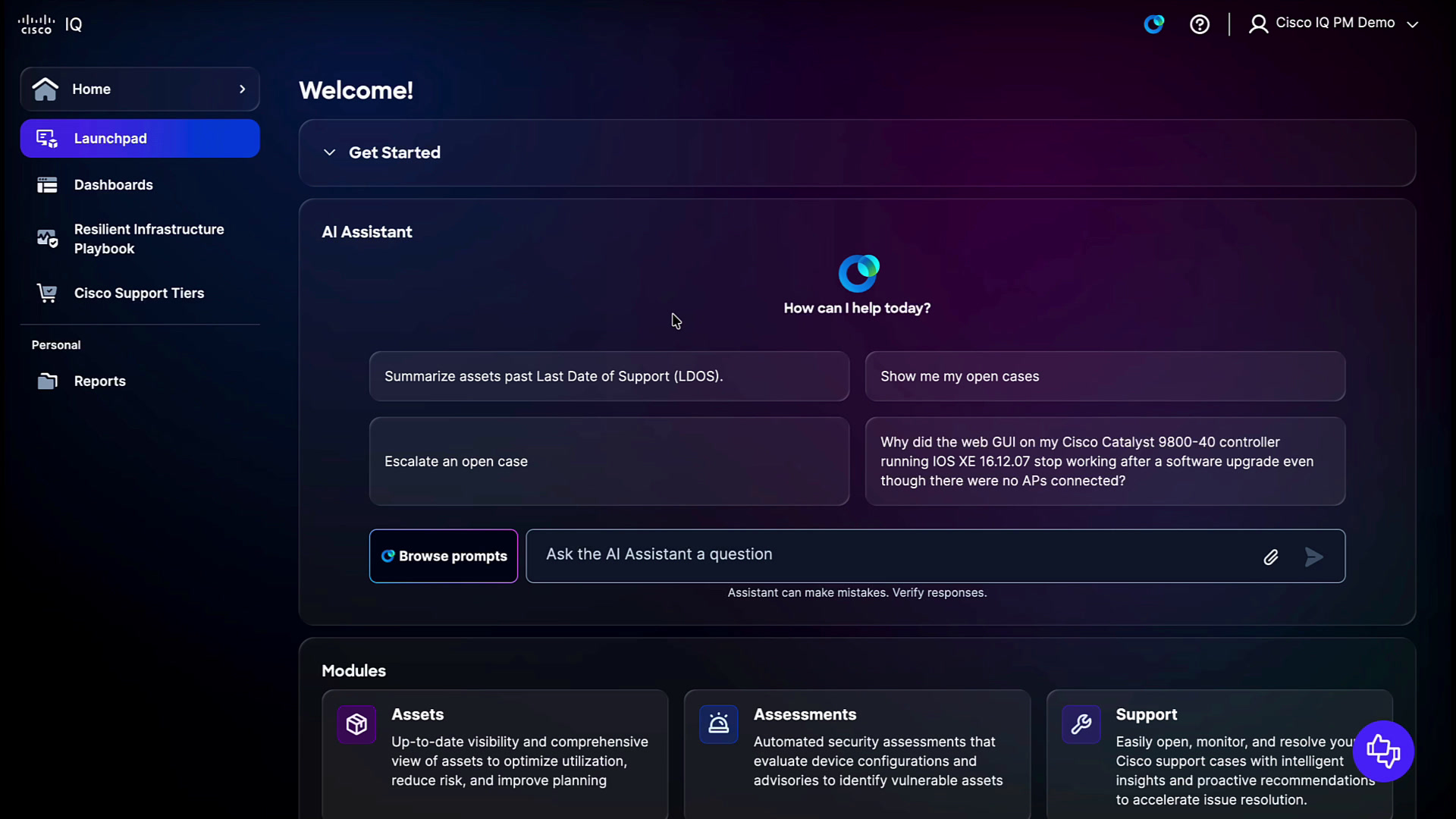Viewport: 1456px width, 819px height.
Task: Open the Assessments module card
Action: pos(857,754)
